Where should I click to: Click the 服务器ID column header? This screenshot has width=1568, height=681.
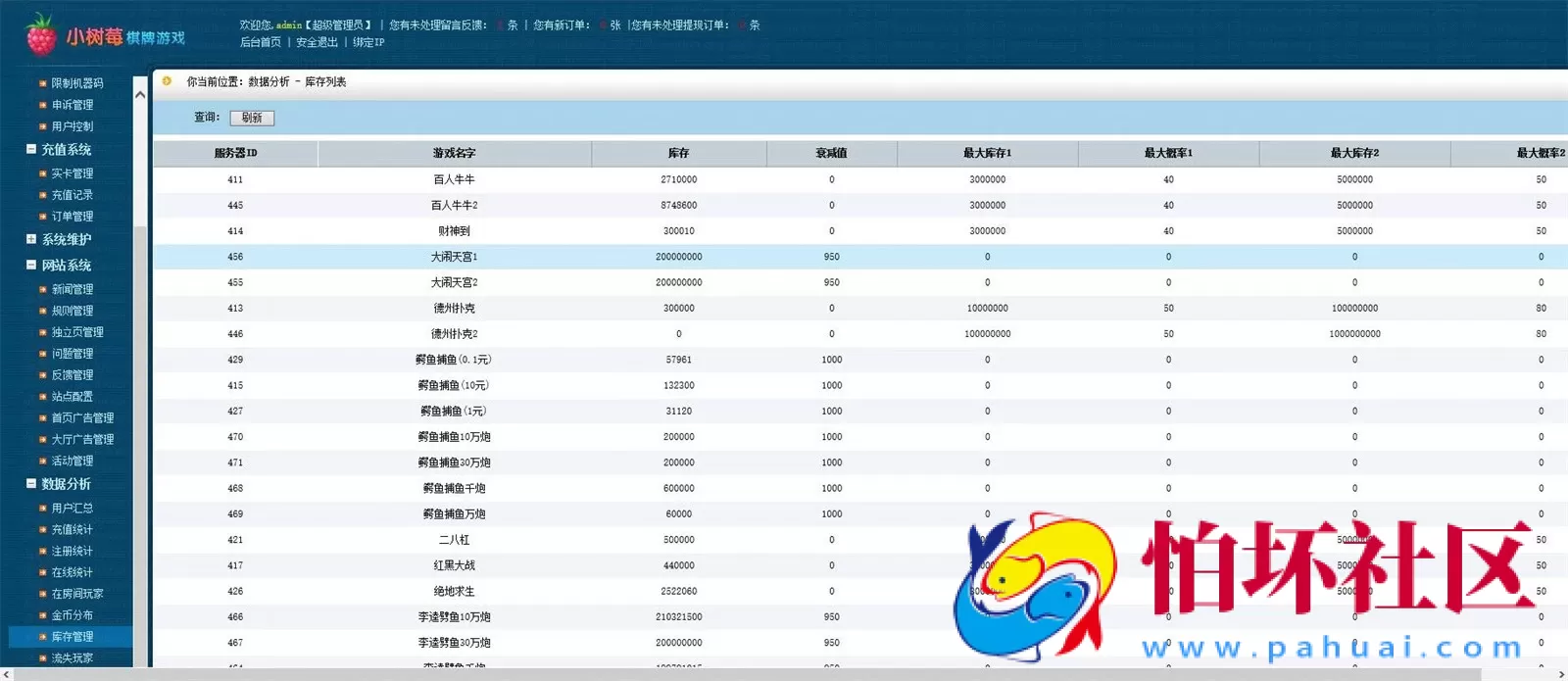(x=235, y=153)
